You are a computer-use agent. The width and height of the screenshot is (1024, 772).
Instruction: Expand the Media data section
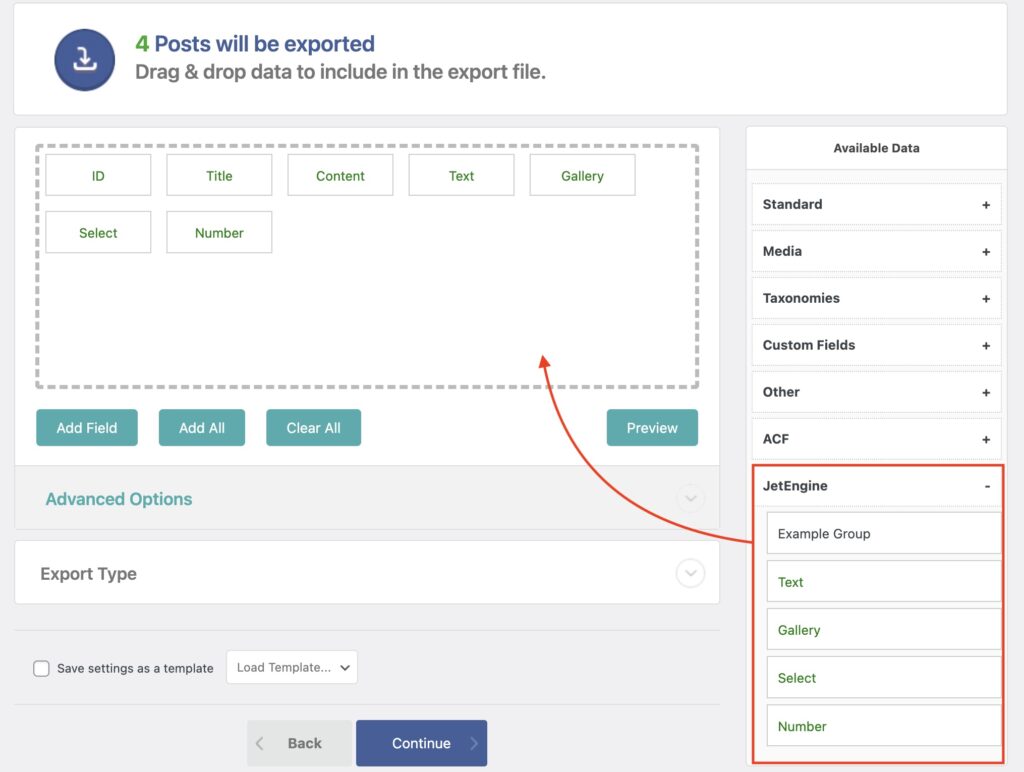(x=985, y=251)
